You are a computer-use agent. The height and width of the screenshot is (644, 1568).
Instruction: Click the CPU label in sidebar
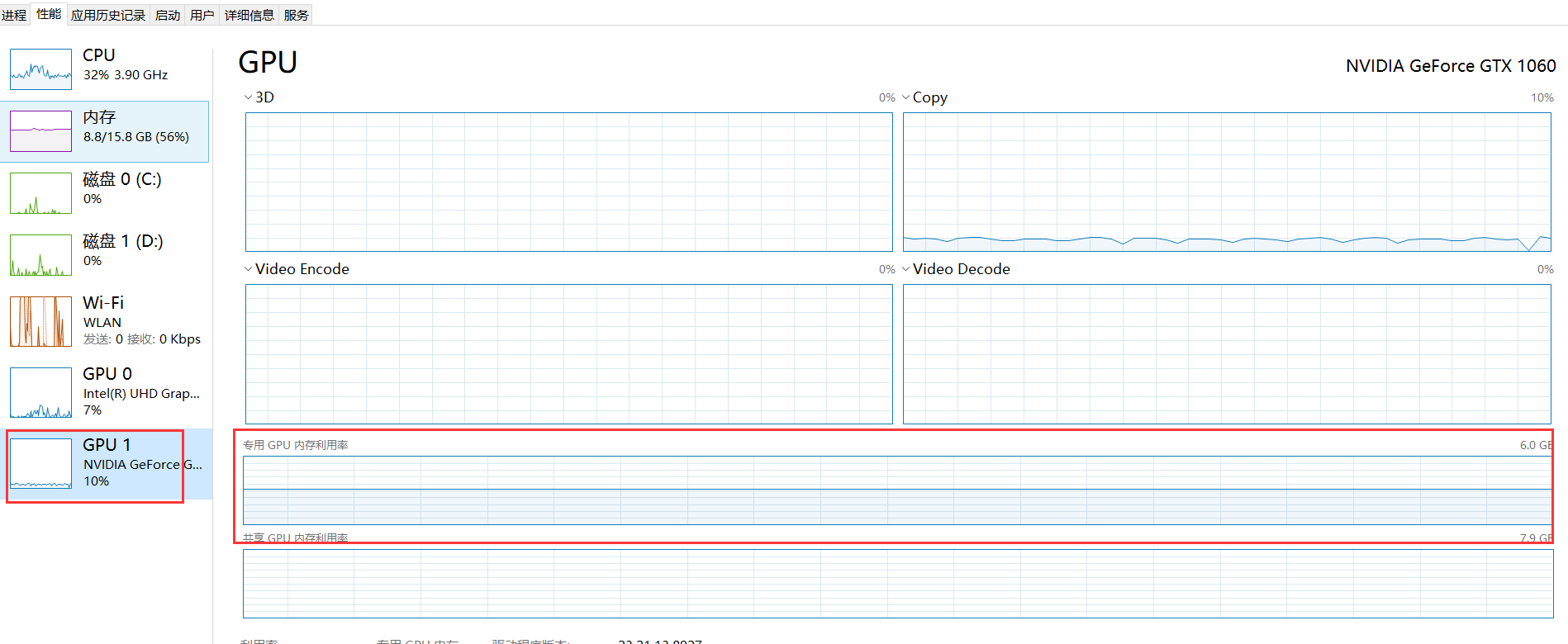99,55
